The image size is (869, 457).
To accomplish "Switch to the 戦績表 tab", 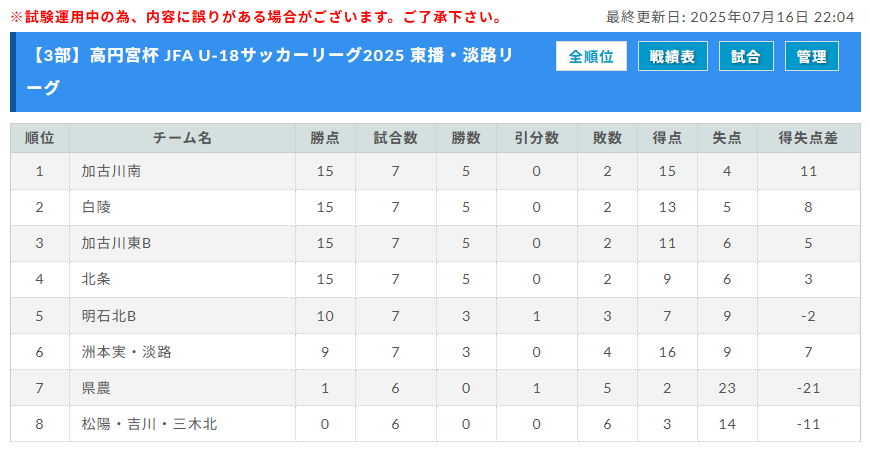I will coord(672,56).
